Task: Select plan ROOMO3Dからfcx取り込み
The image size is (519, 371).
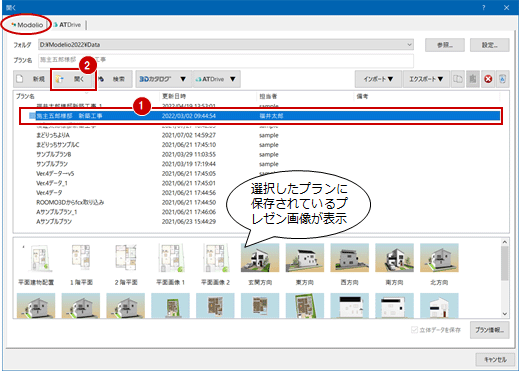Action: click(x=70, y=202)
